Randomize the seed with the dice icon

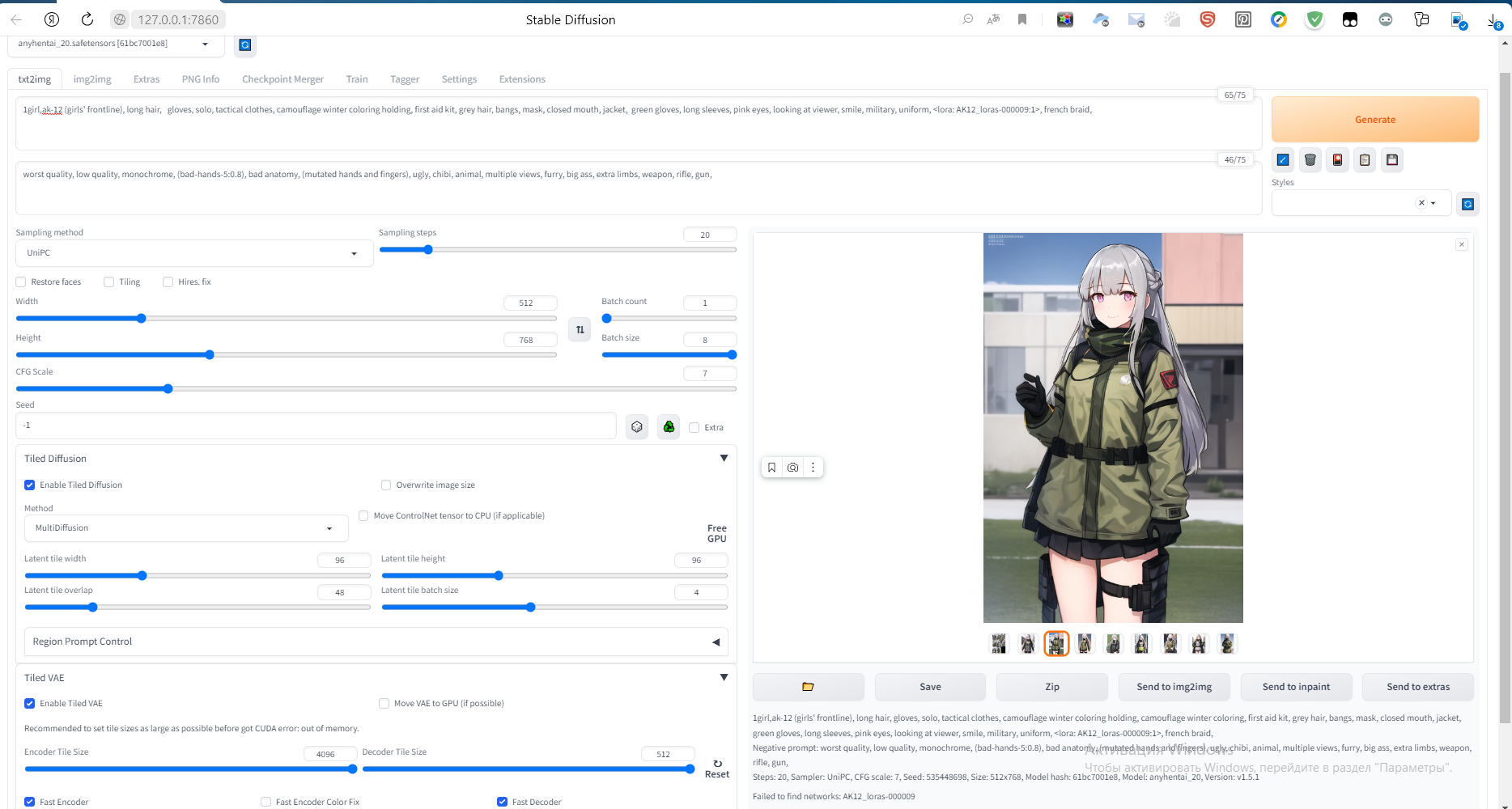click(x=637, y=426)
